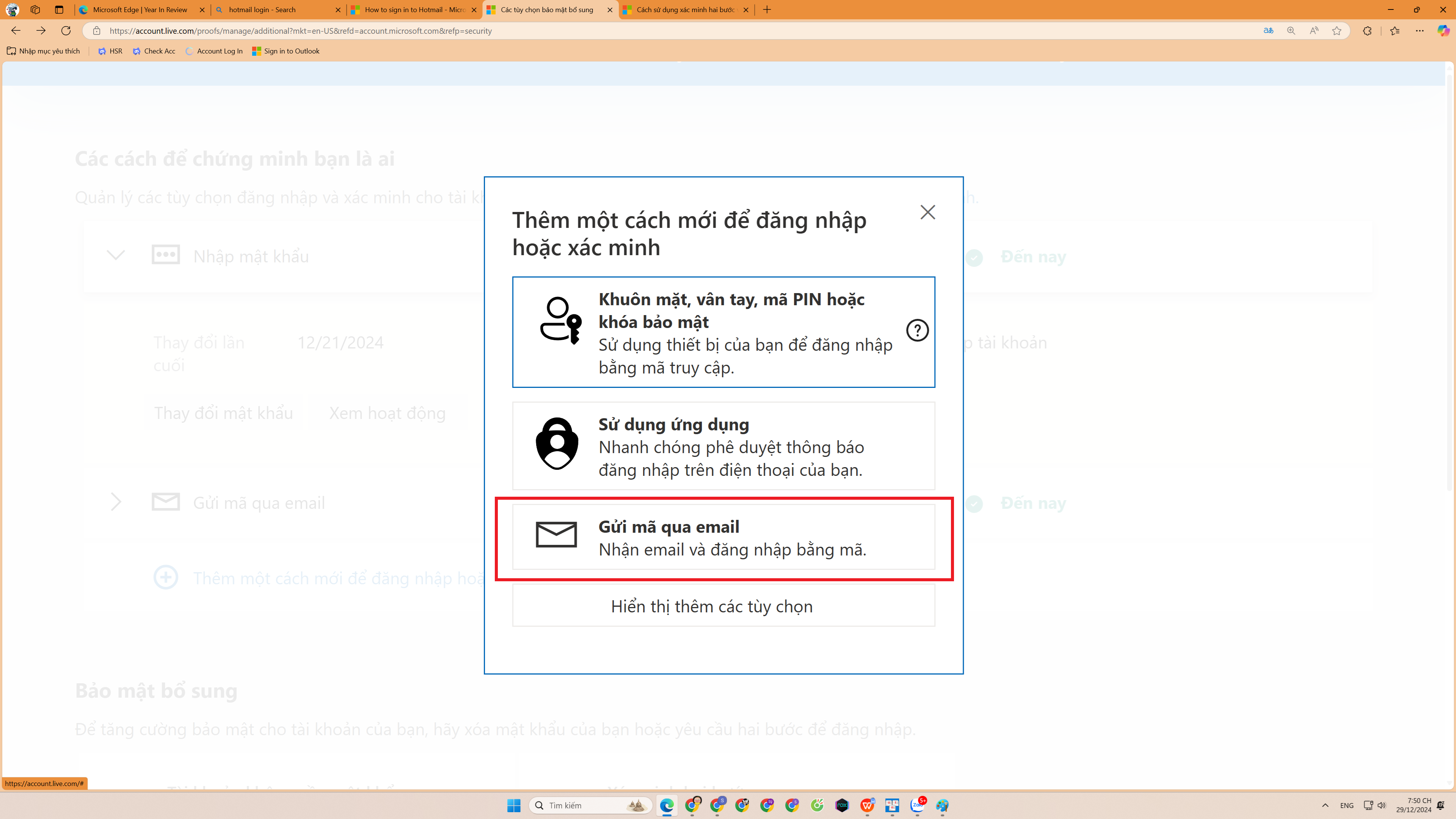This screenshot has width=1456, height=819.
Task: Click the 'Tìm kiếm' taskbar search box
Action: 591,805
